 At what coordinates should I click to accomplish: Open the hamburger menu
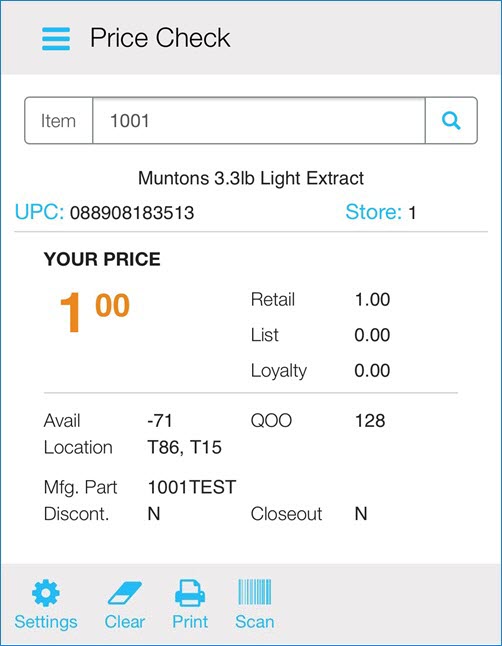[56, 39]
